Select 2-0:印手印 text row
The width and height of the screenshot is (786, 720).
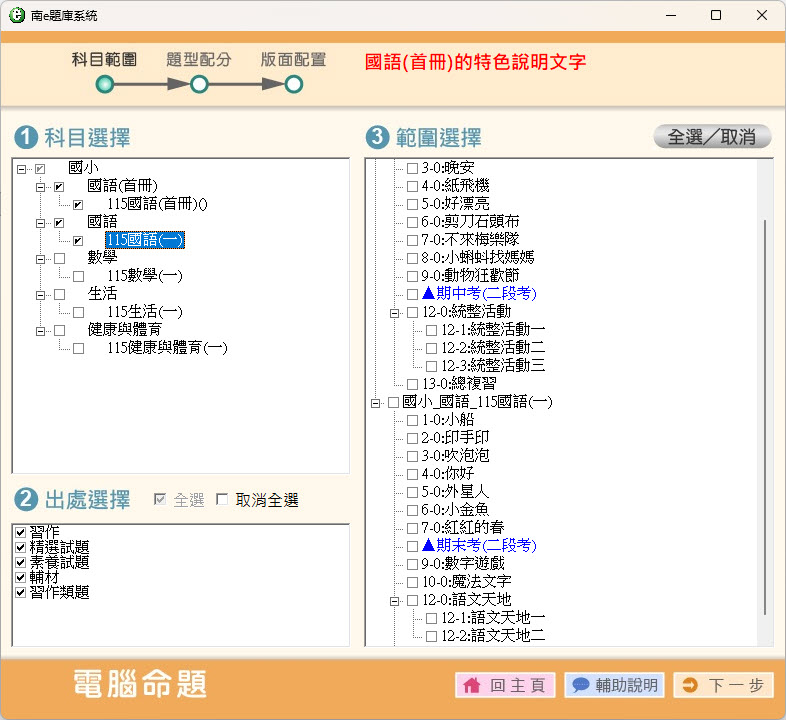pyautogui.click(x=455, y=438)
